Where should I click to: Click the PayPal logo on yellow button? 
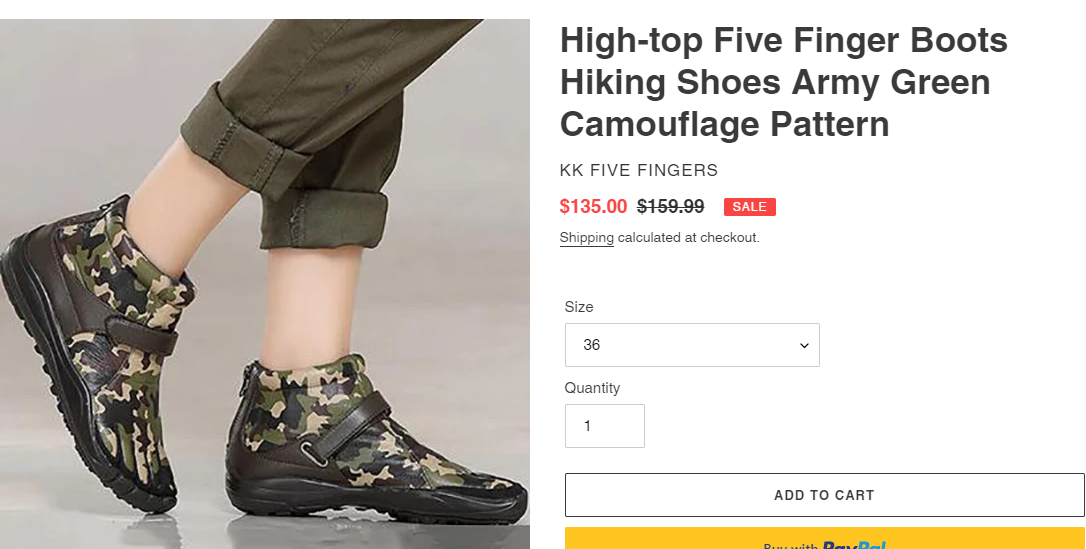(854, 544)
